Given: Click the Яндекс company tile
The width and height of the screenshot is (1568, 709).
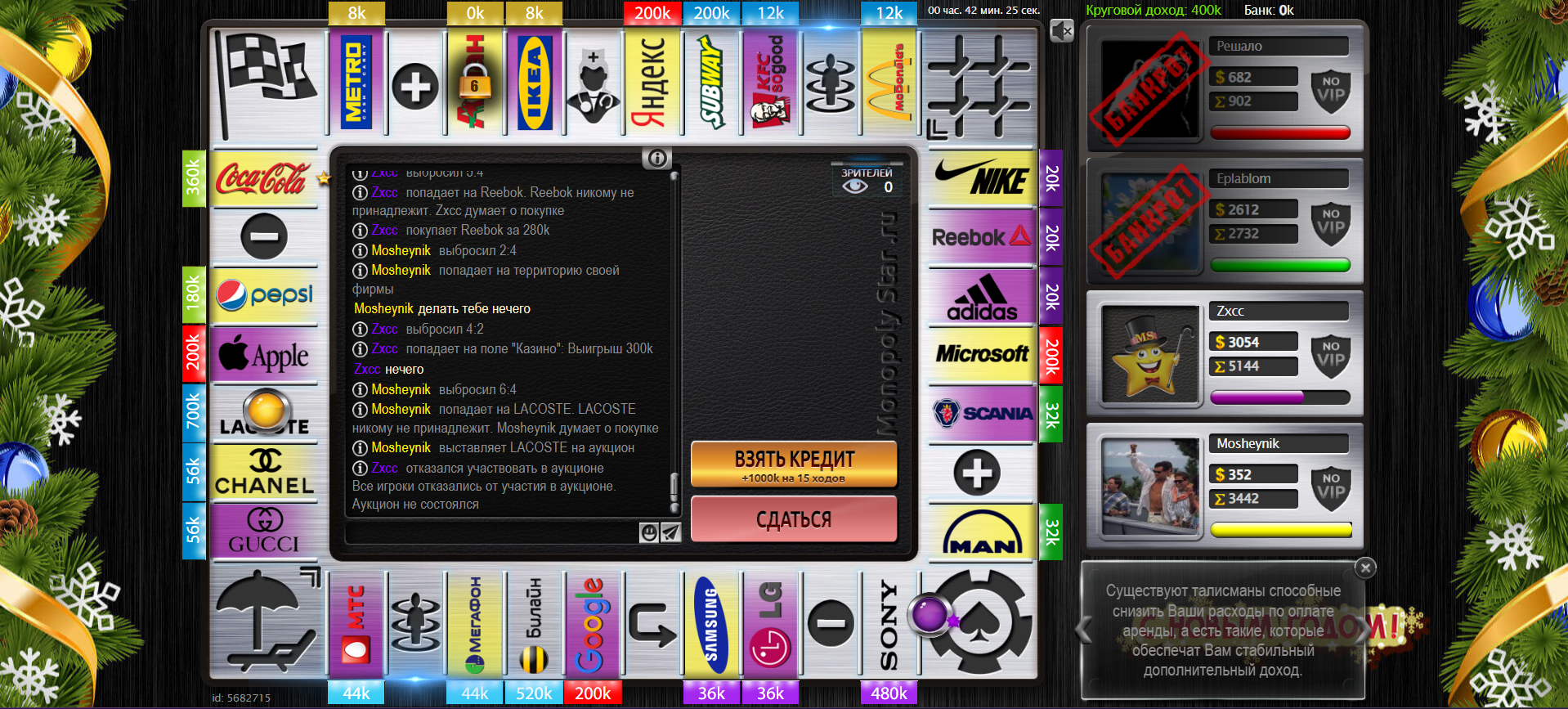Looking at the screenshot, I should click(652, 82).
